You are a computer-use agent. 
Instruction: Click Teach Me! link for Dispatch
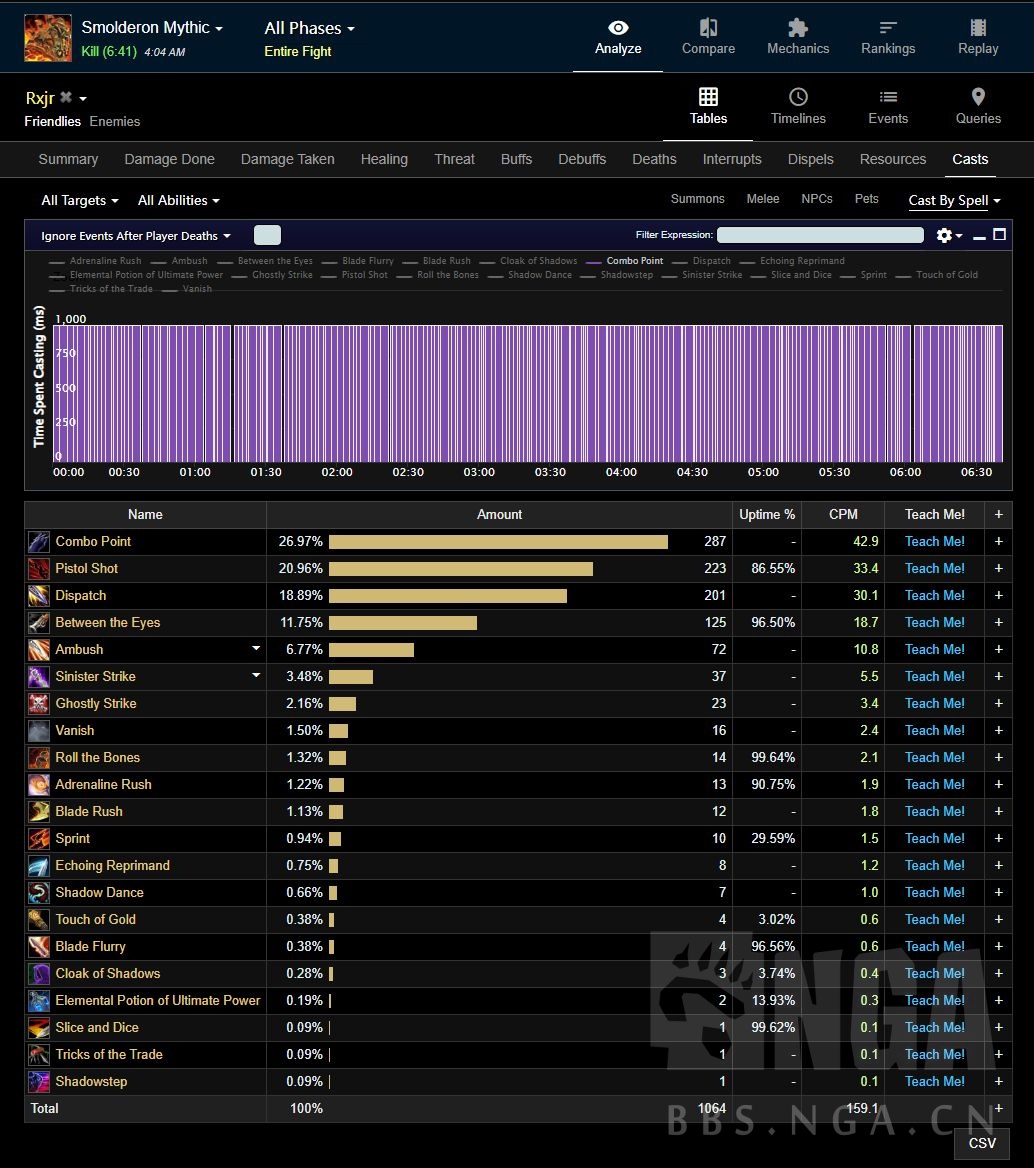pos(935,596)
